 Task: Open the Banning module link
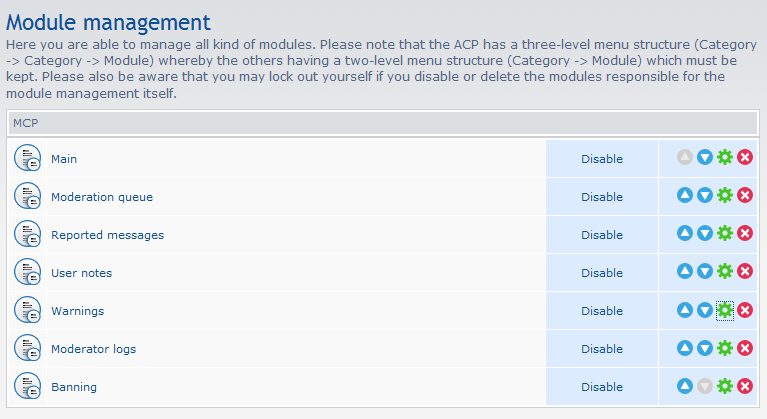74,387
